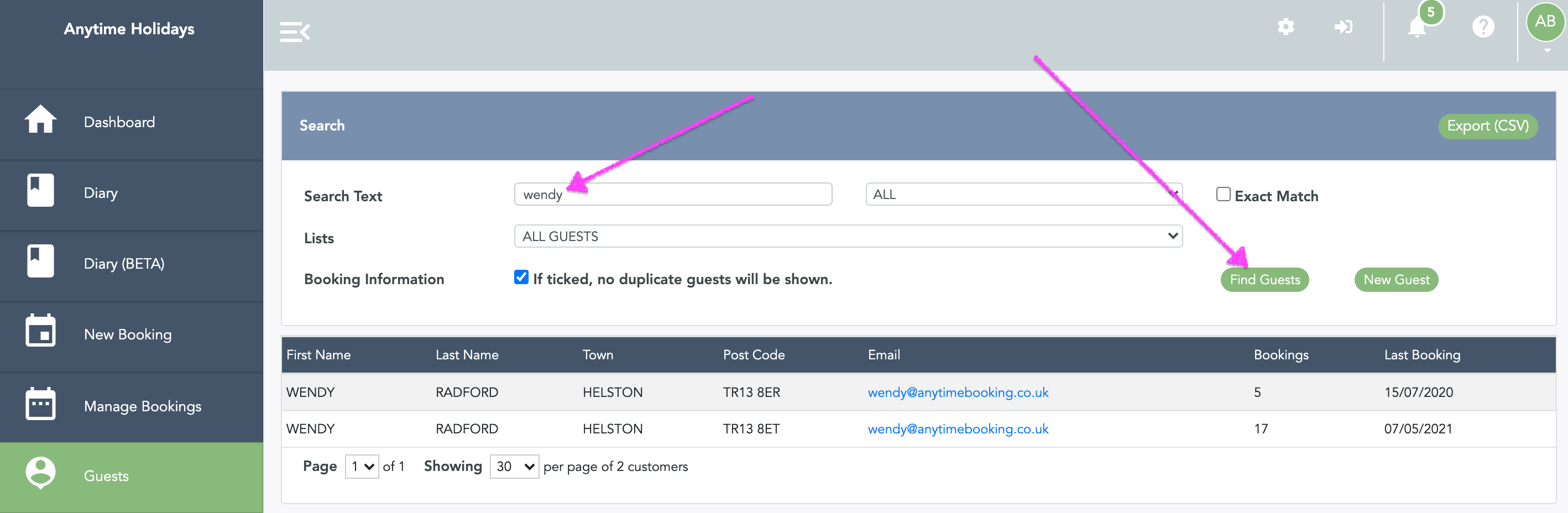
Task: Open the page number dropdown
Action: tap(362, 467)
